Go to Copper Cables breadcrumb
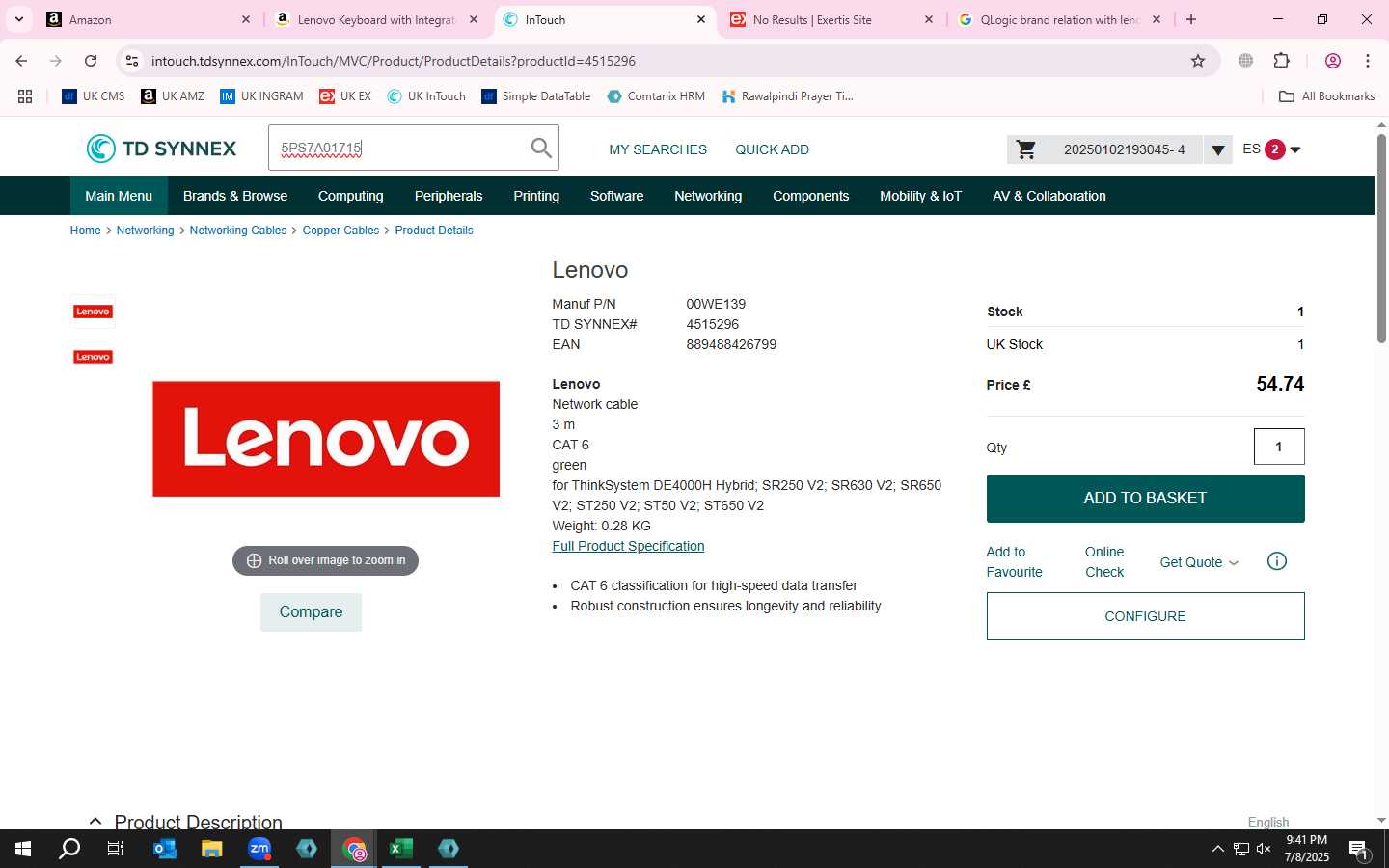The image size is (1389, 868). coord(340,231)
